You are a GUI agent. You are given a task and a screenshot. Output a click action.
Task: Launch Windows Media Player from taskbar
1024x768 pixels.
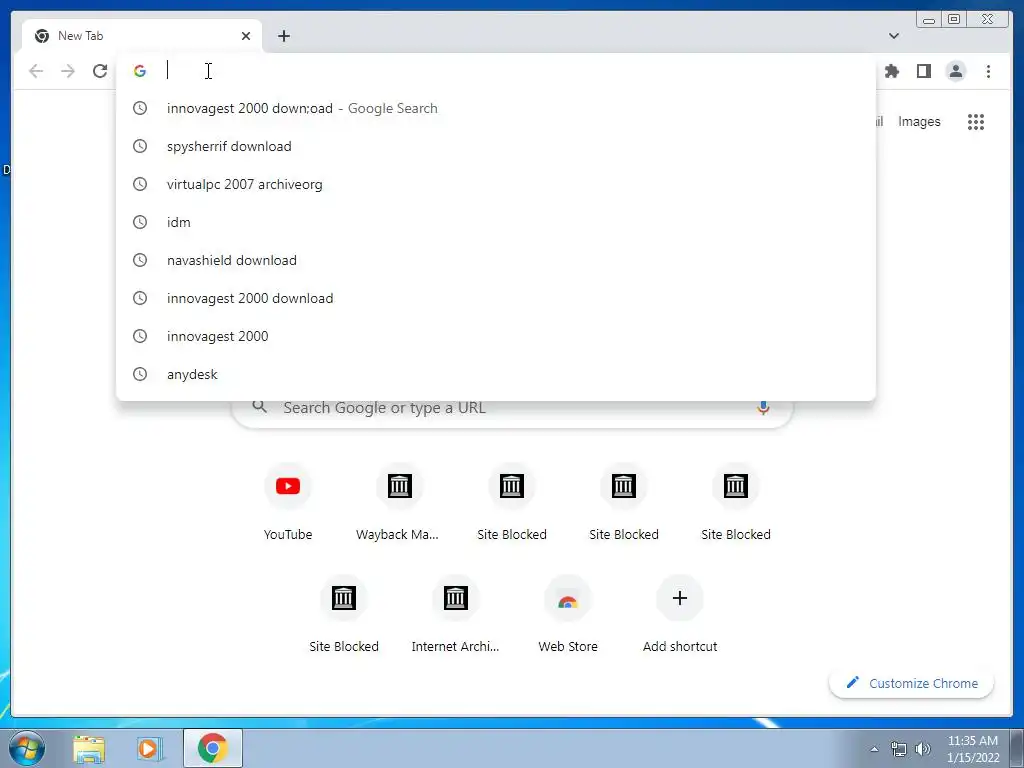149,748
